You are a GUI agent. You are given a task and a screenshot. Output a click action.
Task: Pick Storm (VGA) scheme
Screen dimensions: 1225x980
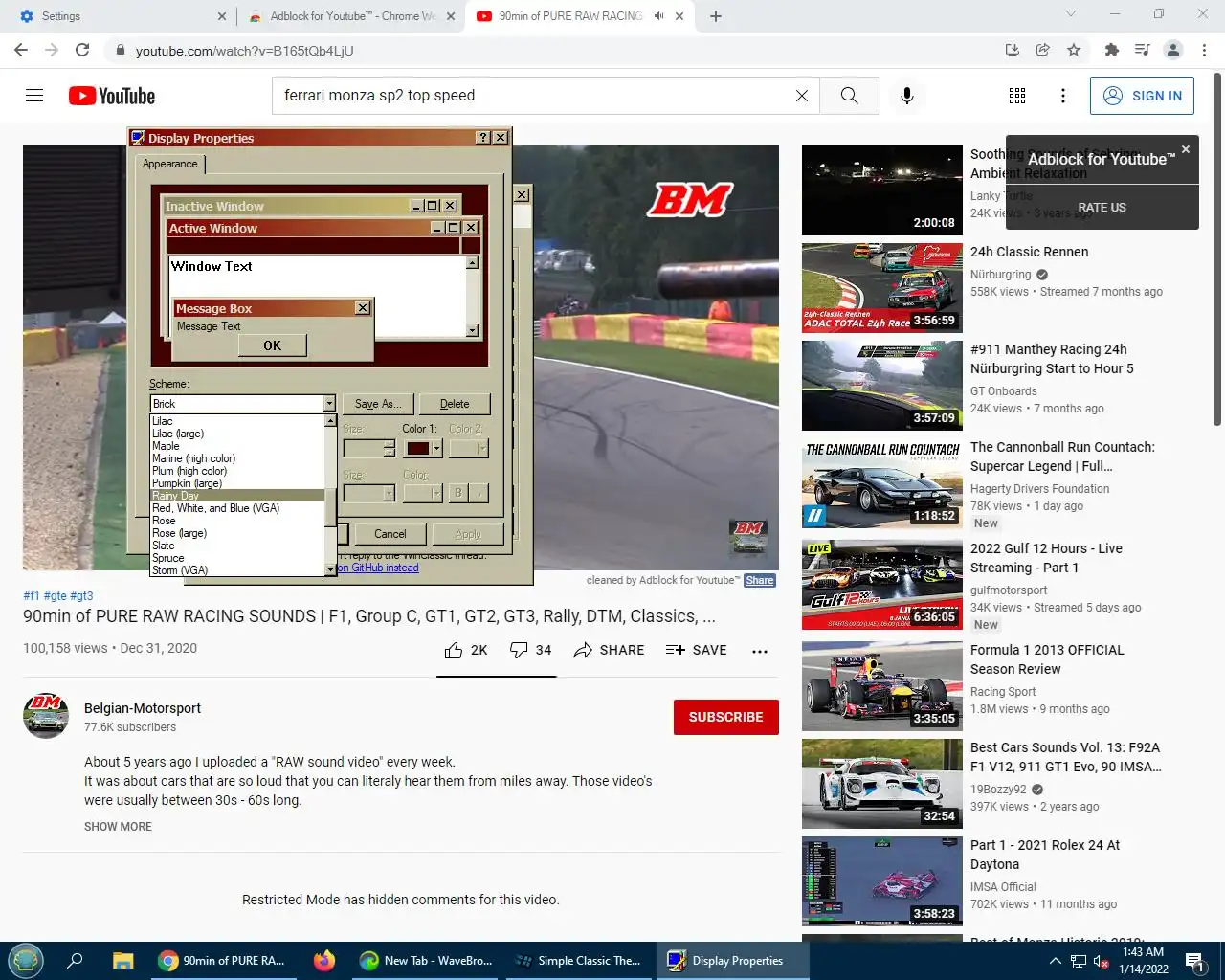click(x=237, y=570)
